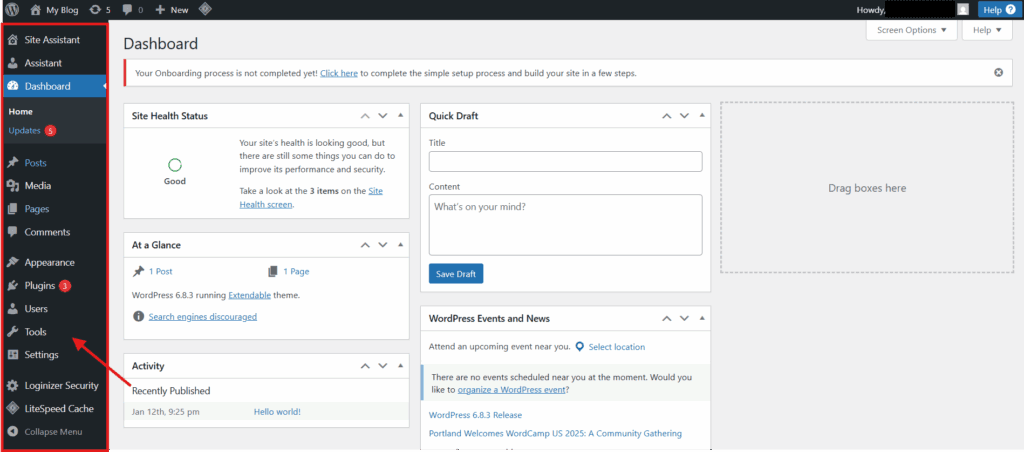Toggle the Quick Draft panel closed
Screen dimensions: 1024x452
tap(701, 116)
